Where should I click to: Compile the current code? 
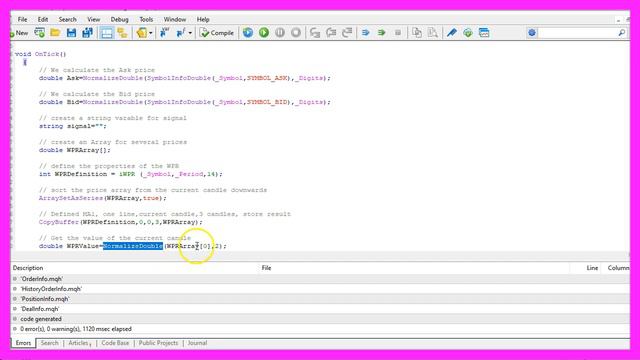point(217,33)
